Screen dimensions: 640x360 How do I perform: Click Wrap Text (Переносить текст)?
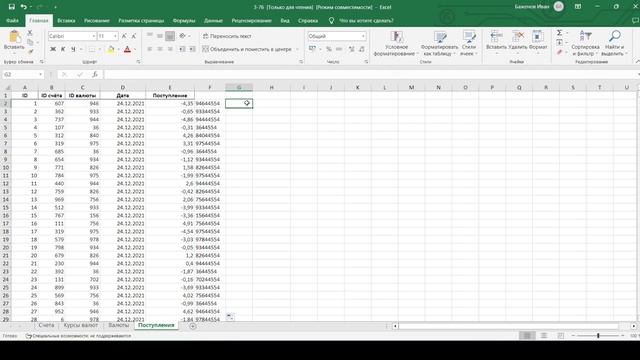227,36
